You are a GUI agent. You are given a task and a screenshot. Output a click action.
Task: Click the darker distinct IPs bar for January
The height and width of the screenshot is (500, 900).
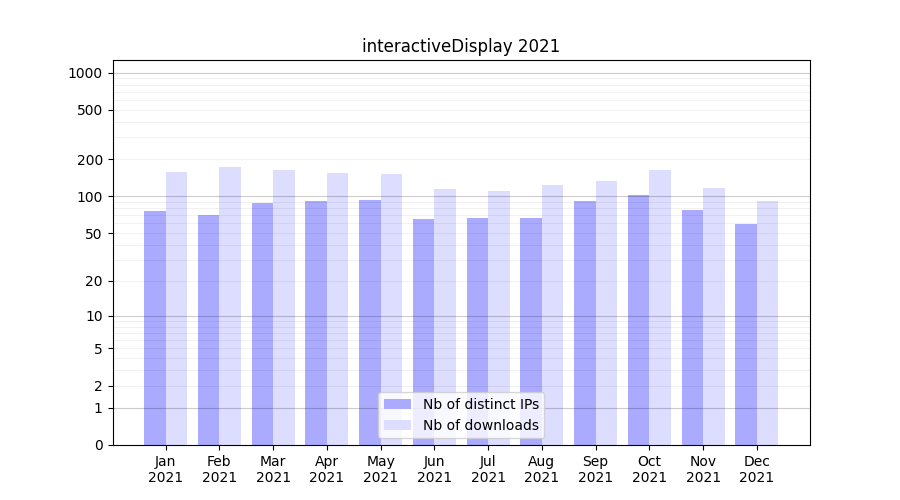tap(155, 328)
